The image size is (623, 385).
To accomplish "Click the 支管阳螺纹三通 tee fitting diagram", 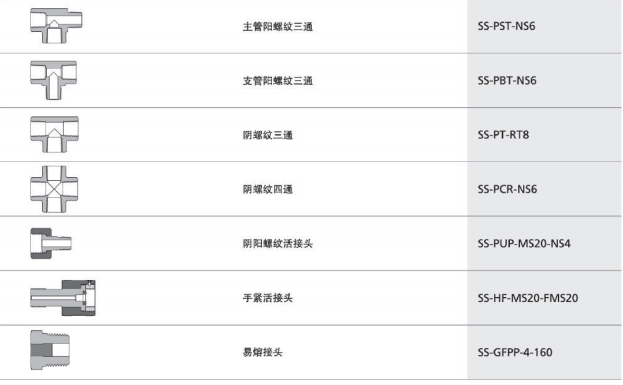I will coord(54,80).
